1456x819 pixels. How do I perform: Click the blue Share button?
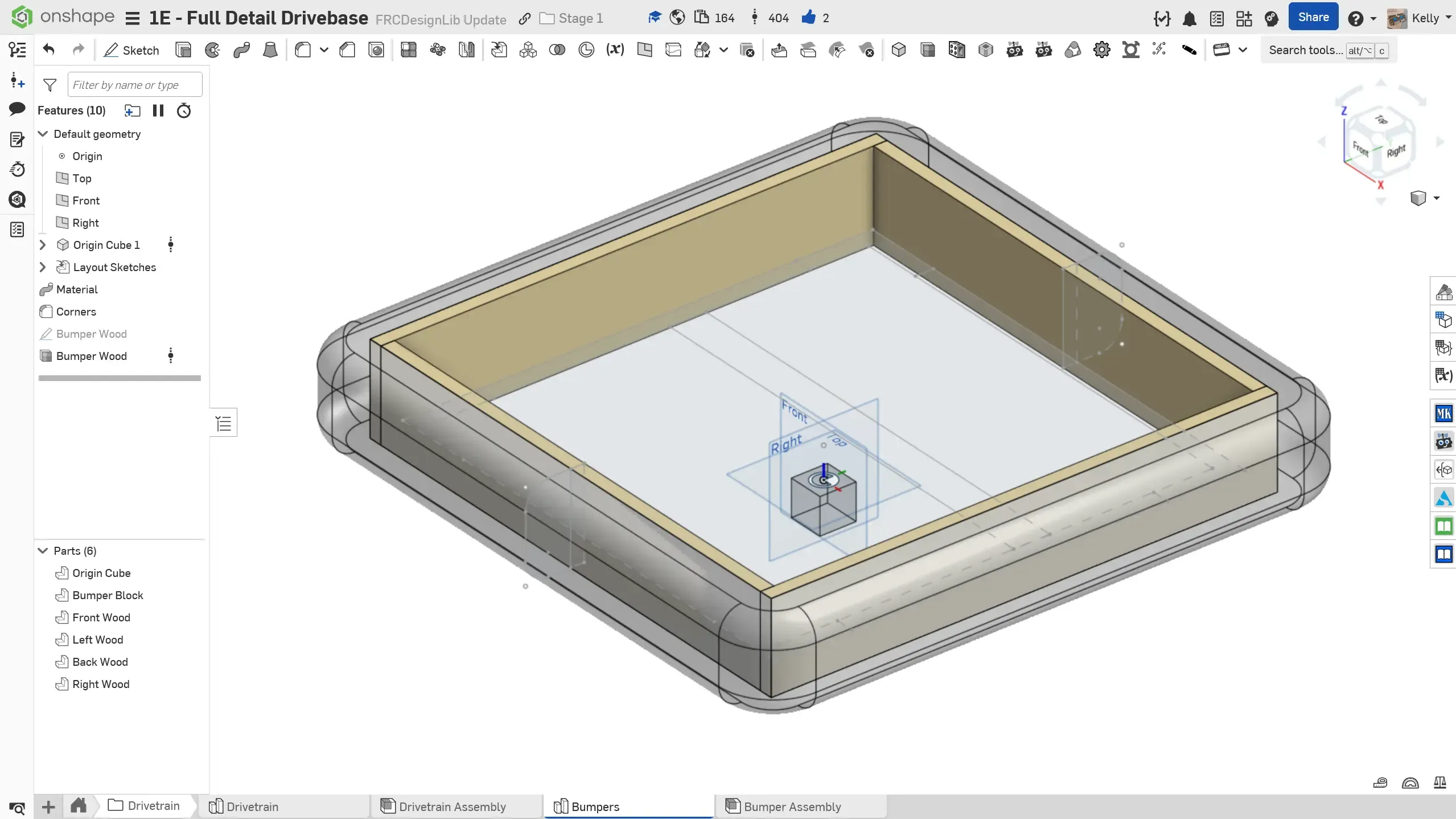point(1313,17)
